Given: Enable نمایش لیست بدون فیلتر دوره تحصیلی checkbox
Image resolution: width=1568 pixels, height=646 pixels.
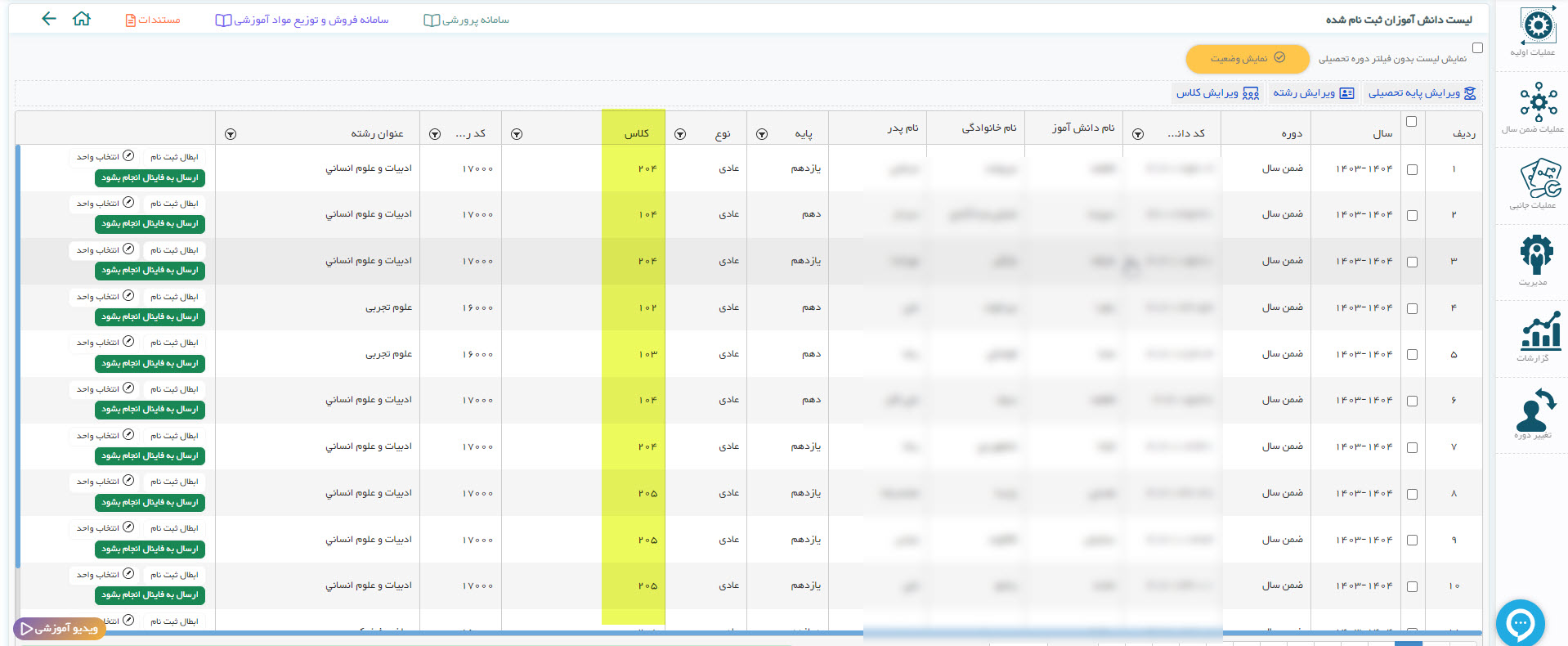Looking at the screenshot, I should [x=1477, y=48].
